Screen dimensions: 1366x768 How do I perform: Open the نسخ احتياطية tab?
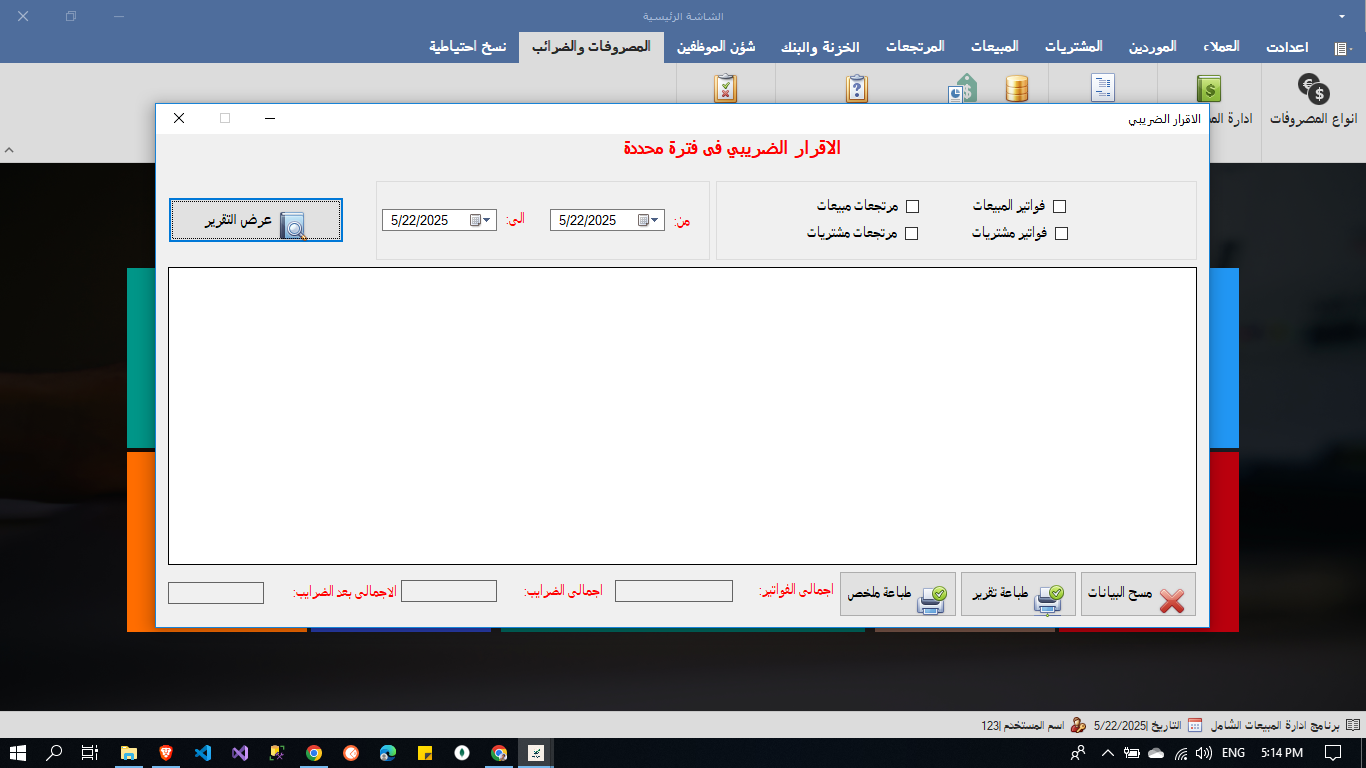point(466,46)
